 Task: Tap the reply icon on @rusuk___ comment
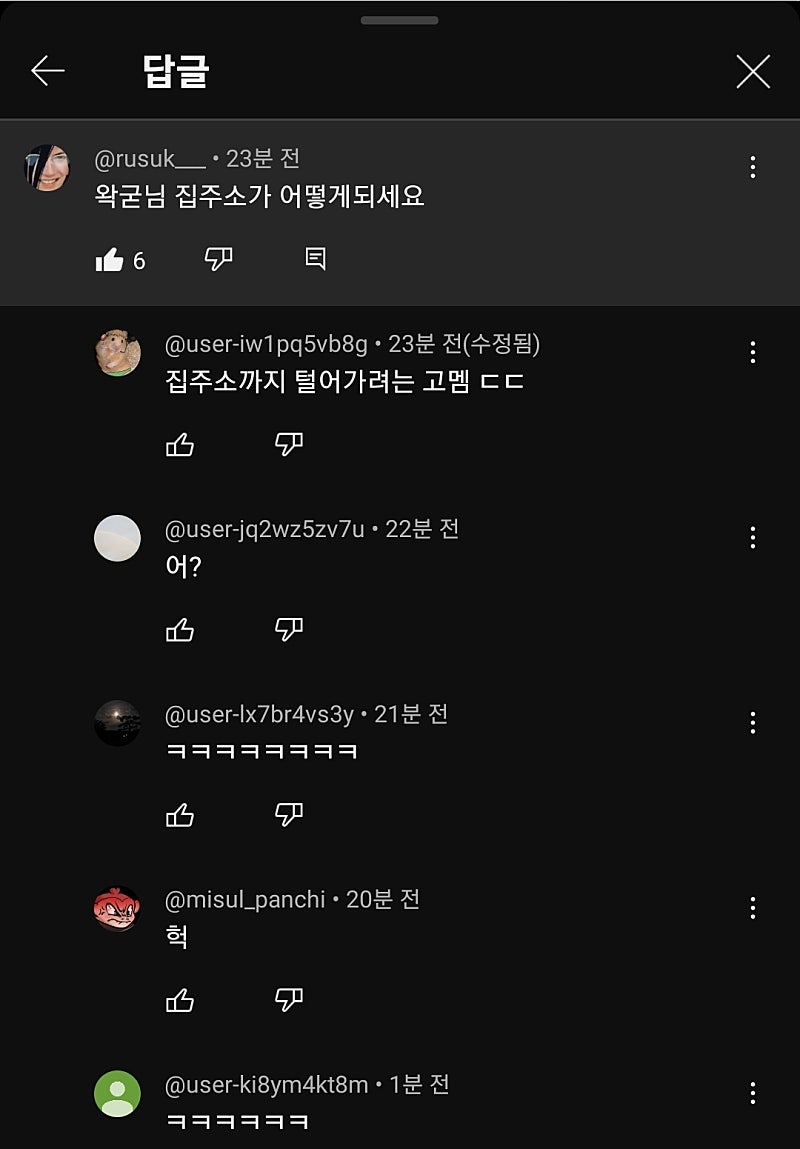pos(315,260)
